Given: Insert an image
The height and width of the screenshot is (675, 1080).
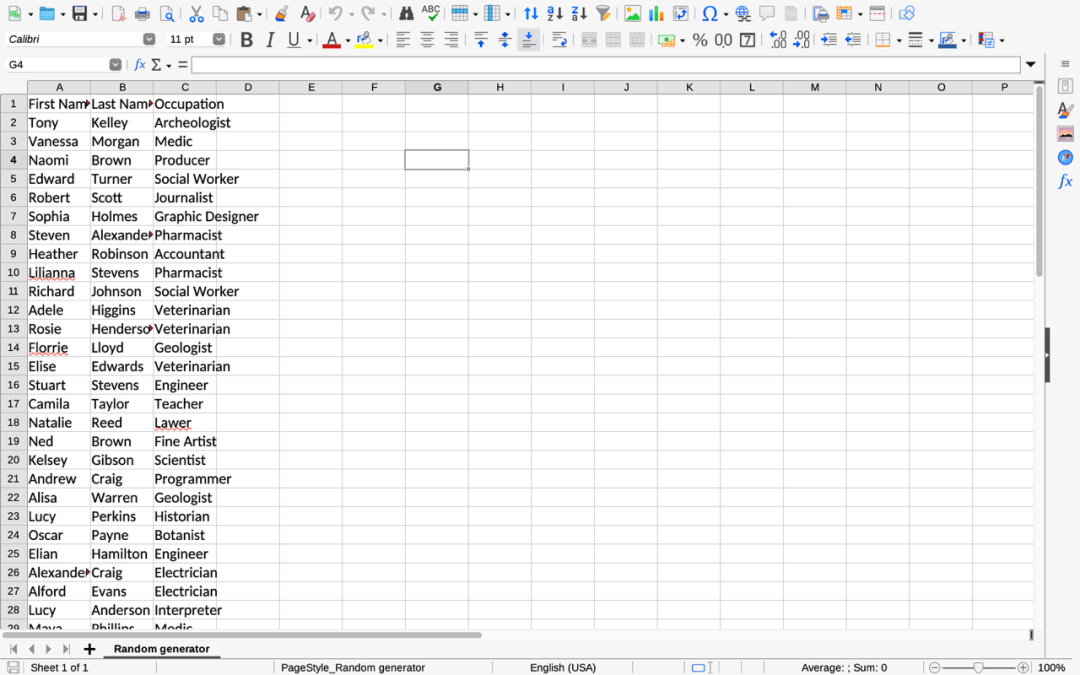Looking at the screenshot, I should coord(632,13).
